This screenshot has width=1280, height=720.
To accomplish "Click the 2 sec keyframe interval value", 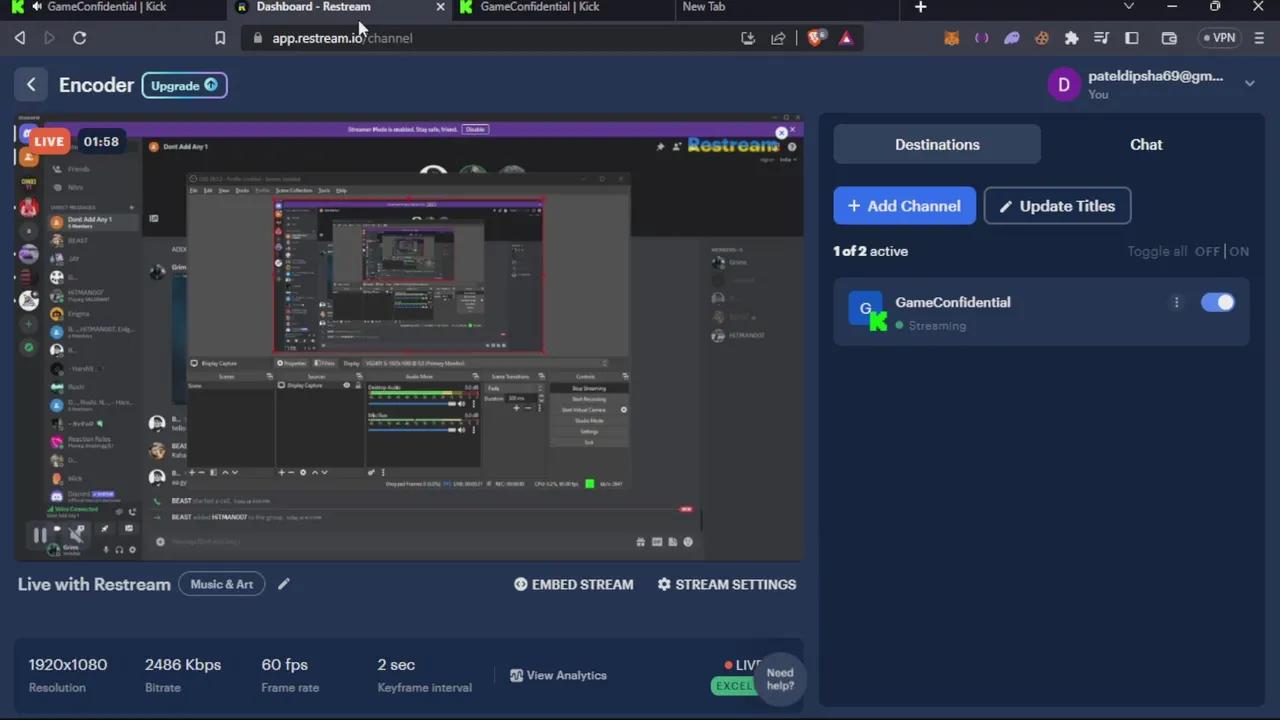I will pos(396,664).
